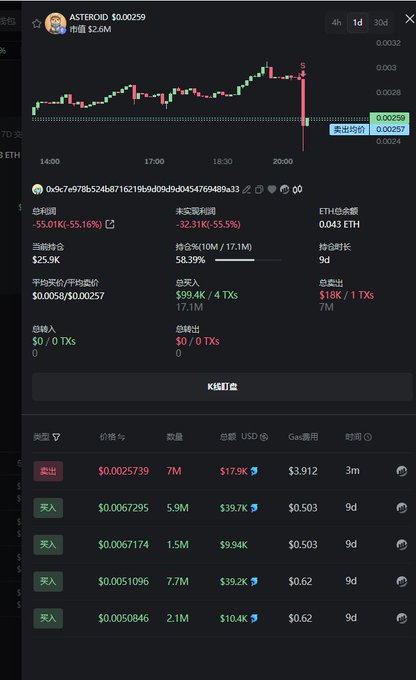Click the double-zero icon next to address
The image size is (416, 680).
pos(298,190)
